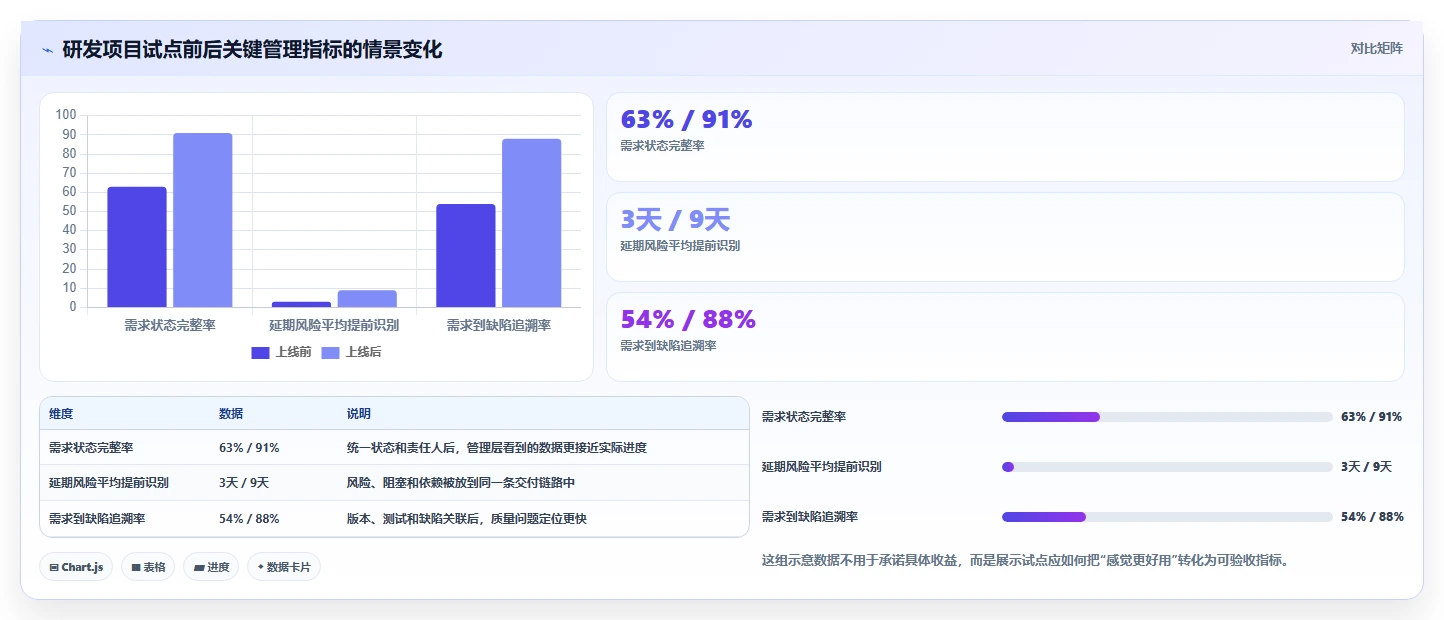Click the description starting 版本、测试和缺陷关联后
The height and width of the screenshot is (620, 1444).
pos(467,519)
